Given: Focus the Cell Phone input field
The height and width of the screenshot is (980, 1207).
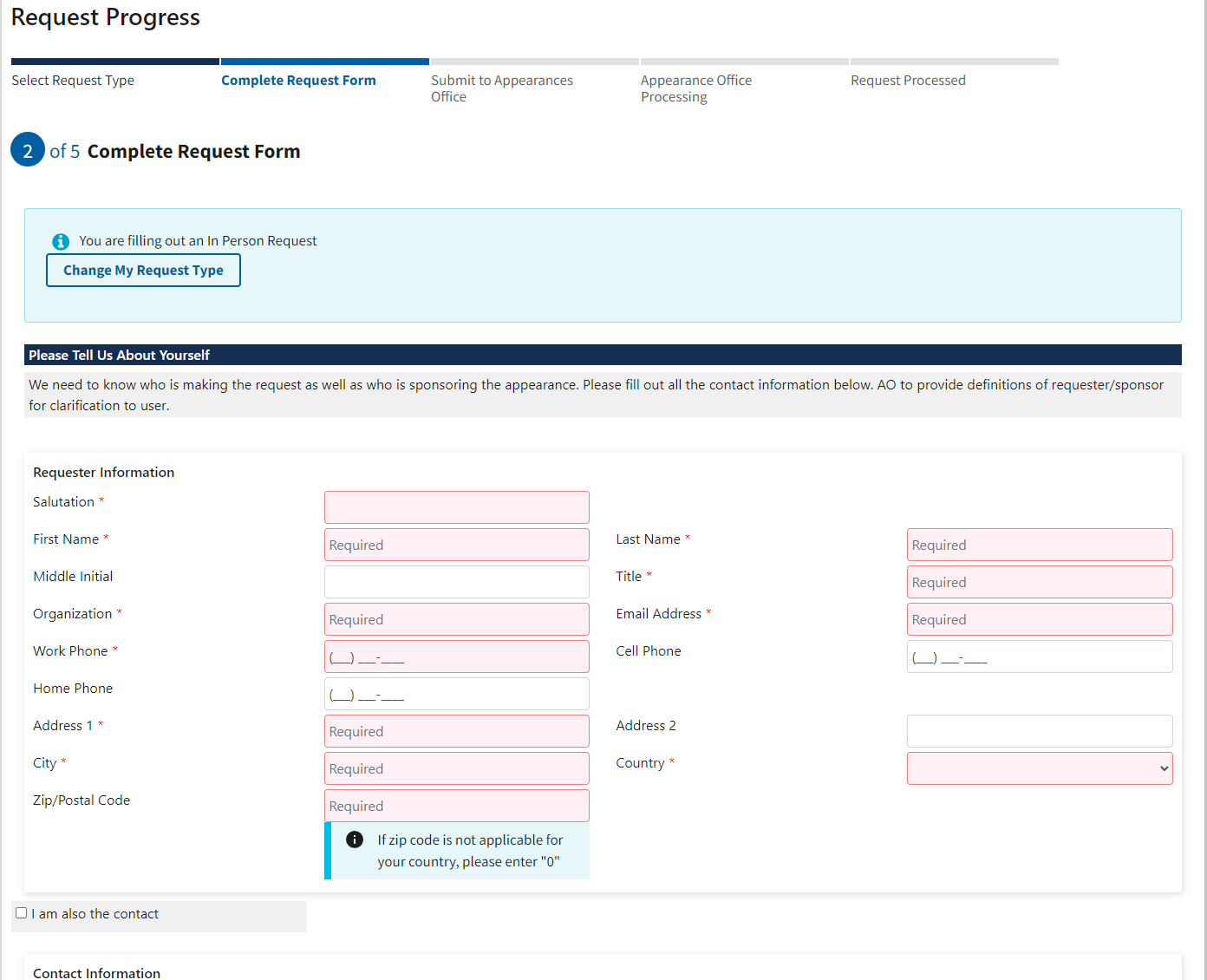Looking at the screenshot, I should point(1039,657).
